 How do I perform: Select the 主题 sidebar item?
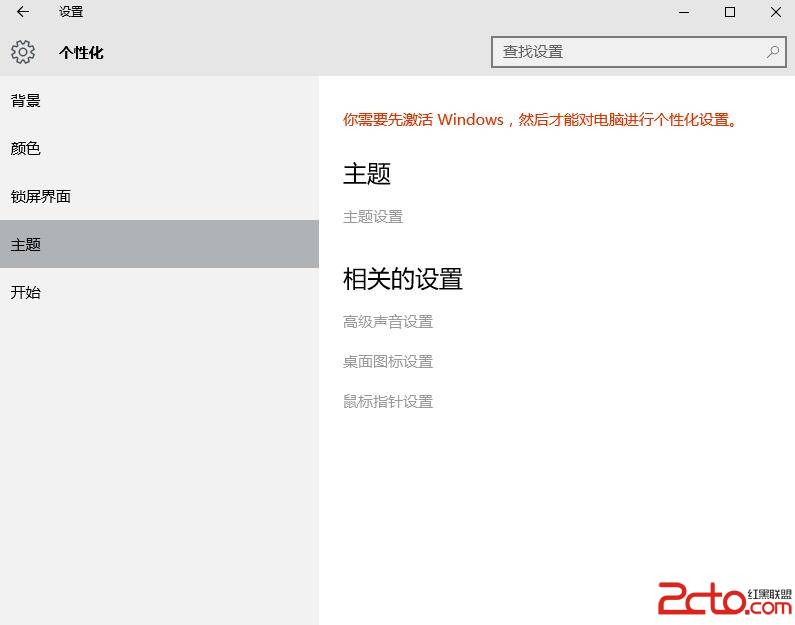(x=26, y=245)
